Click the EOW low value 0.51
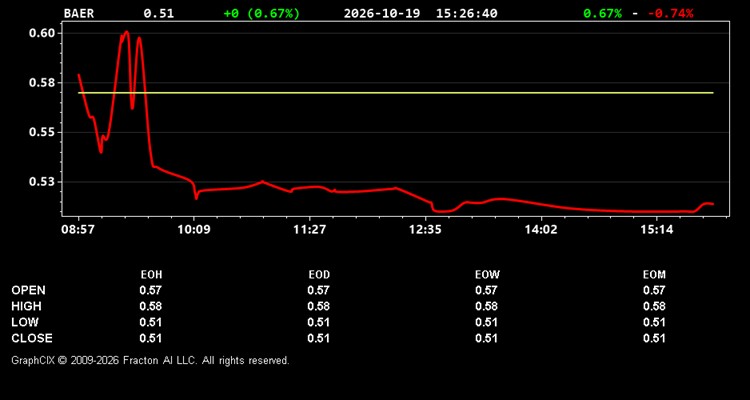The image size is (750, 400). click(x=486, y=322)
